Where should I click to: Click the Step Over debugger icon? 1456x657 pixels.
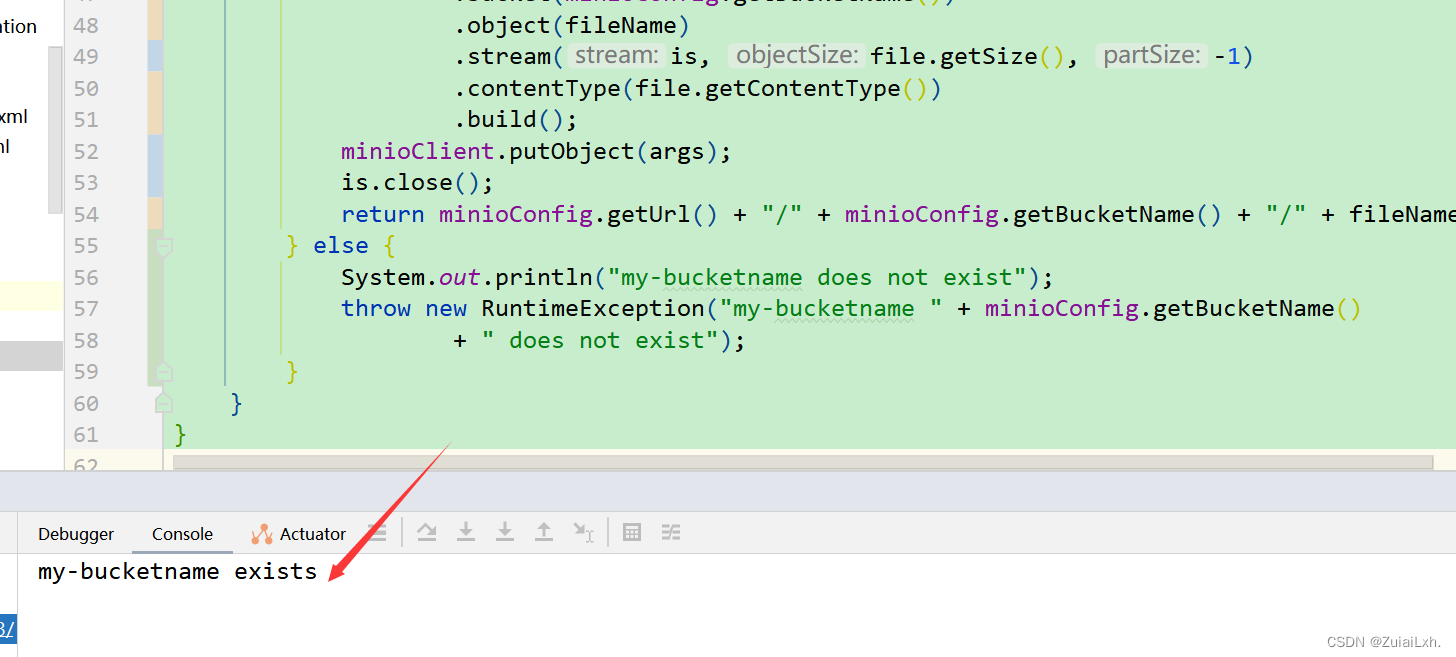[428, 532]
